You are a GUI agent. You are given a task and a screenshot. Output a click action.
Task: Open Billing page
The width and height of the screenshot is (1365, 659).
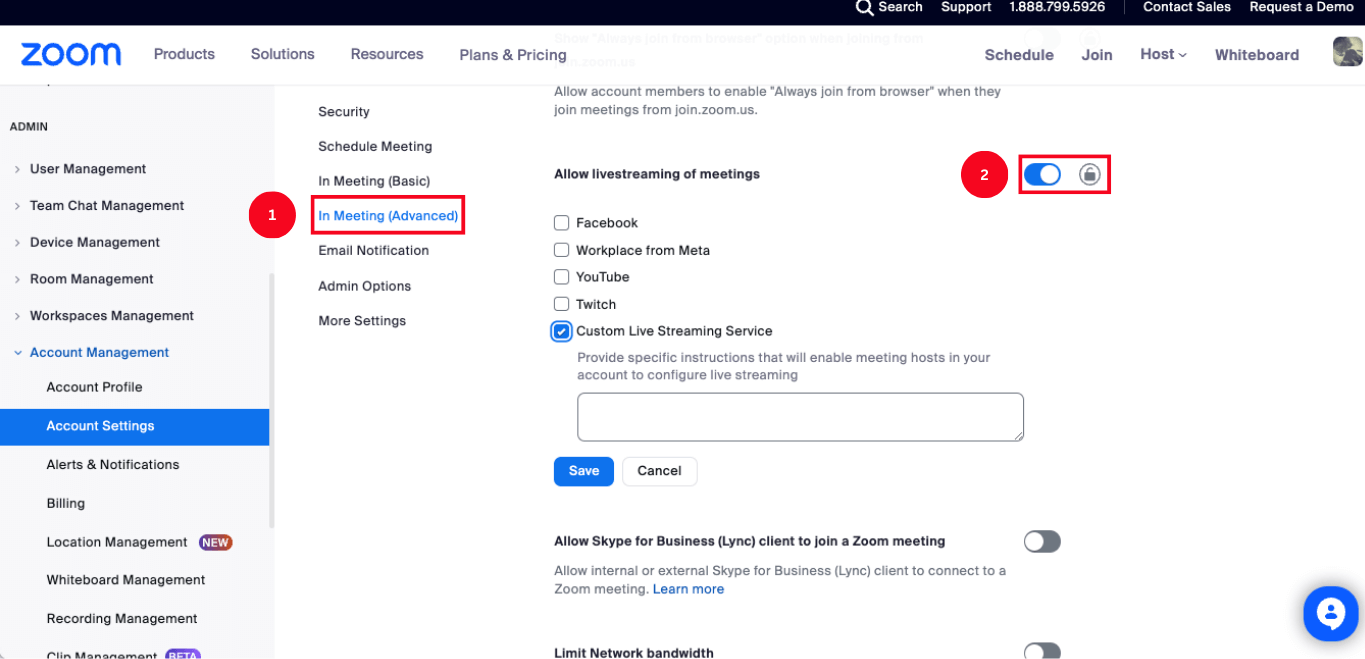[x=66, y=504]
